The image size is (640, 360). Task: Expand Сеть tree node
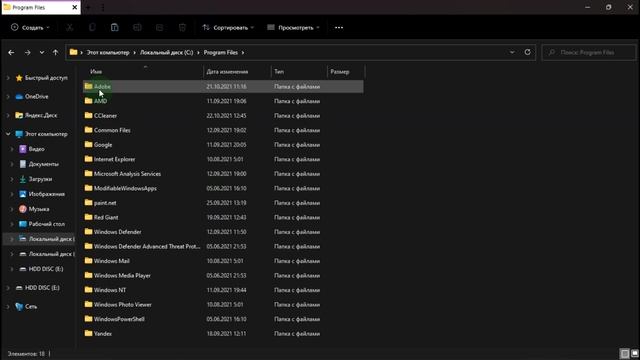click(8, 306)
